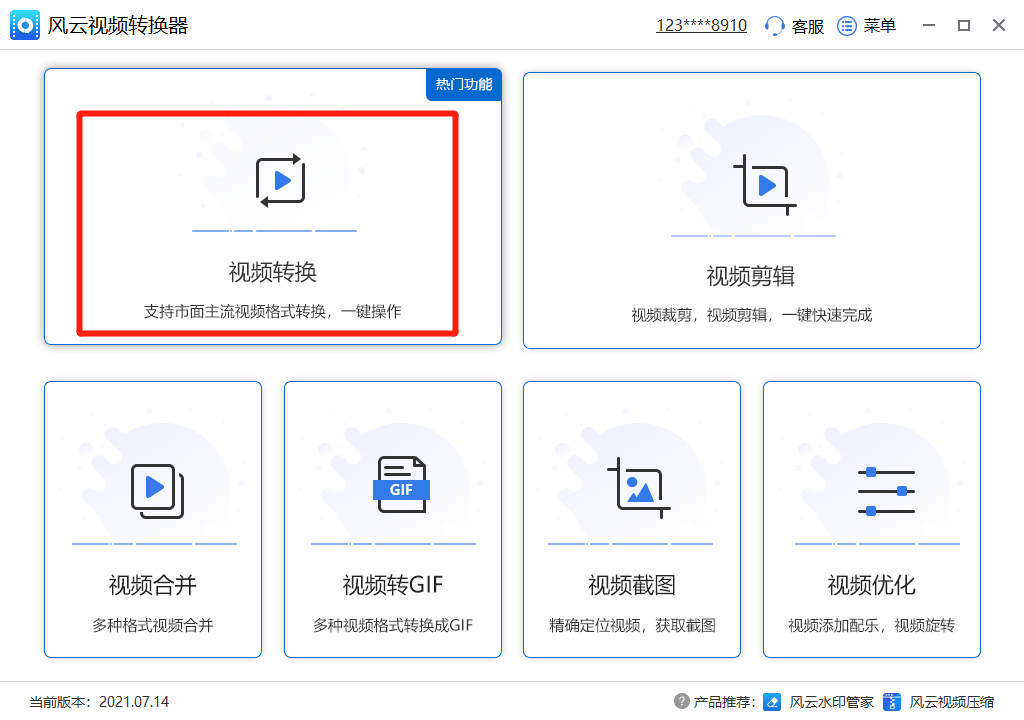
Task: Click the 菜单 list icon
Action: 846,25
